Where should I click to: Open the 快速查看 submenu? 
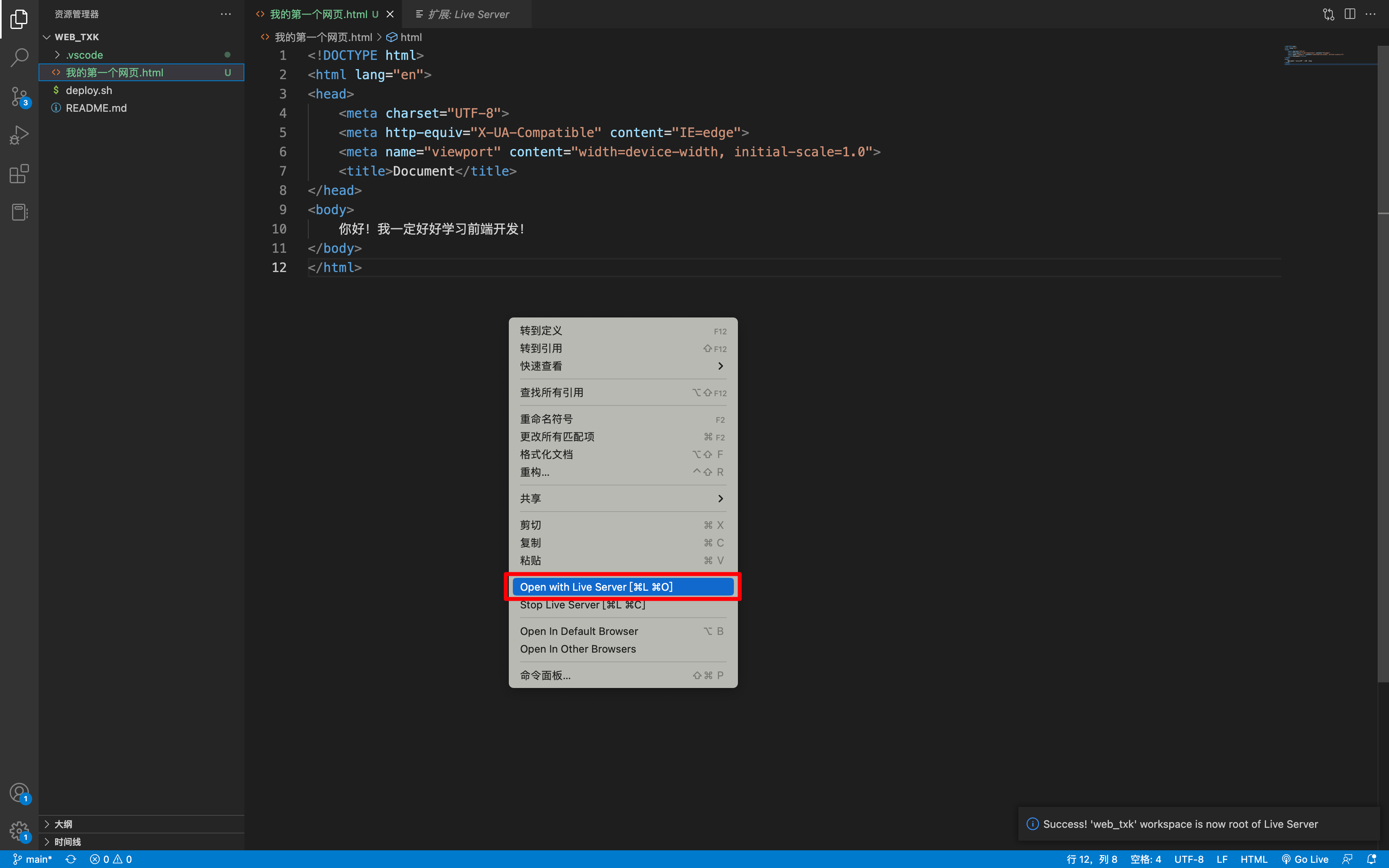pos(623,366)
